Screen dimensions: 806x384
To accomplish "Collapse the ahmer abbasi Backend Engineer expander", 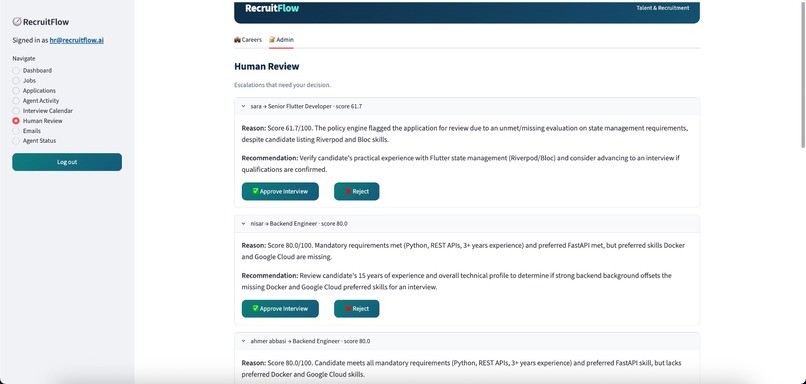I will point(467,341).
